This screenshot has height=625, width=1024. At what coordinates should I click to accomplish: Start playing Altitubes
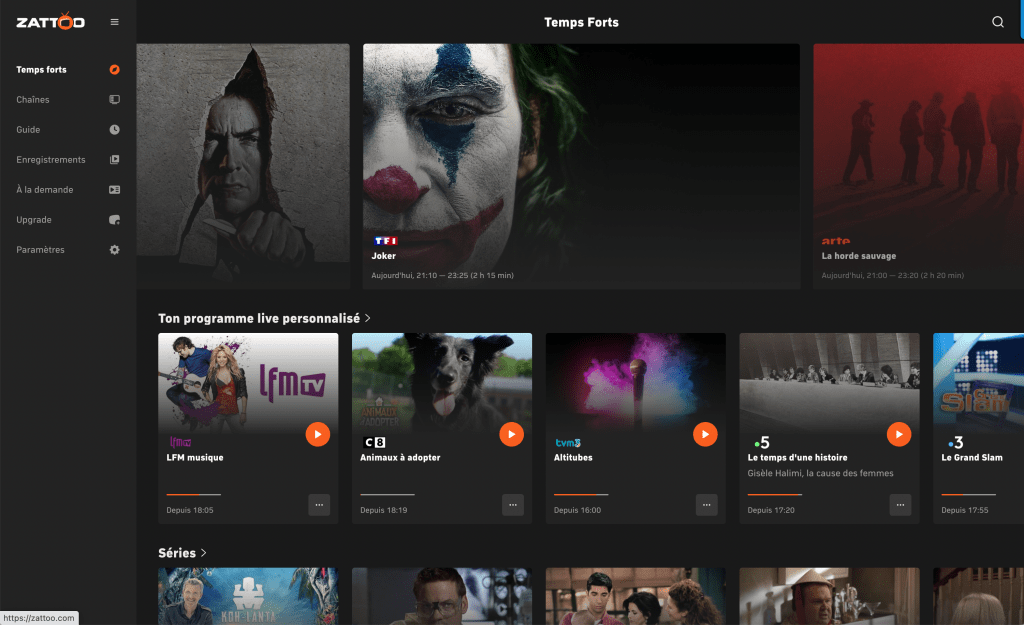pos(705,434)
